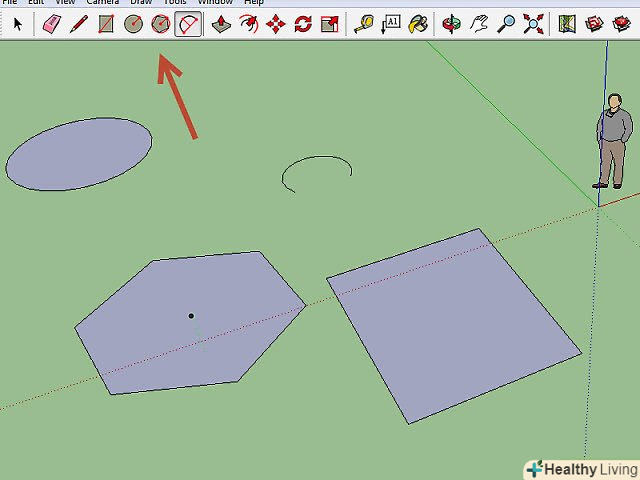The height and width of the screenshot is (480, 640).
Task: Activate the Orbit tool
Action: [452, 24]
